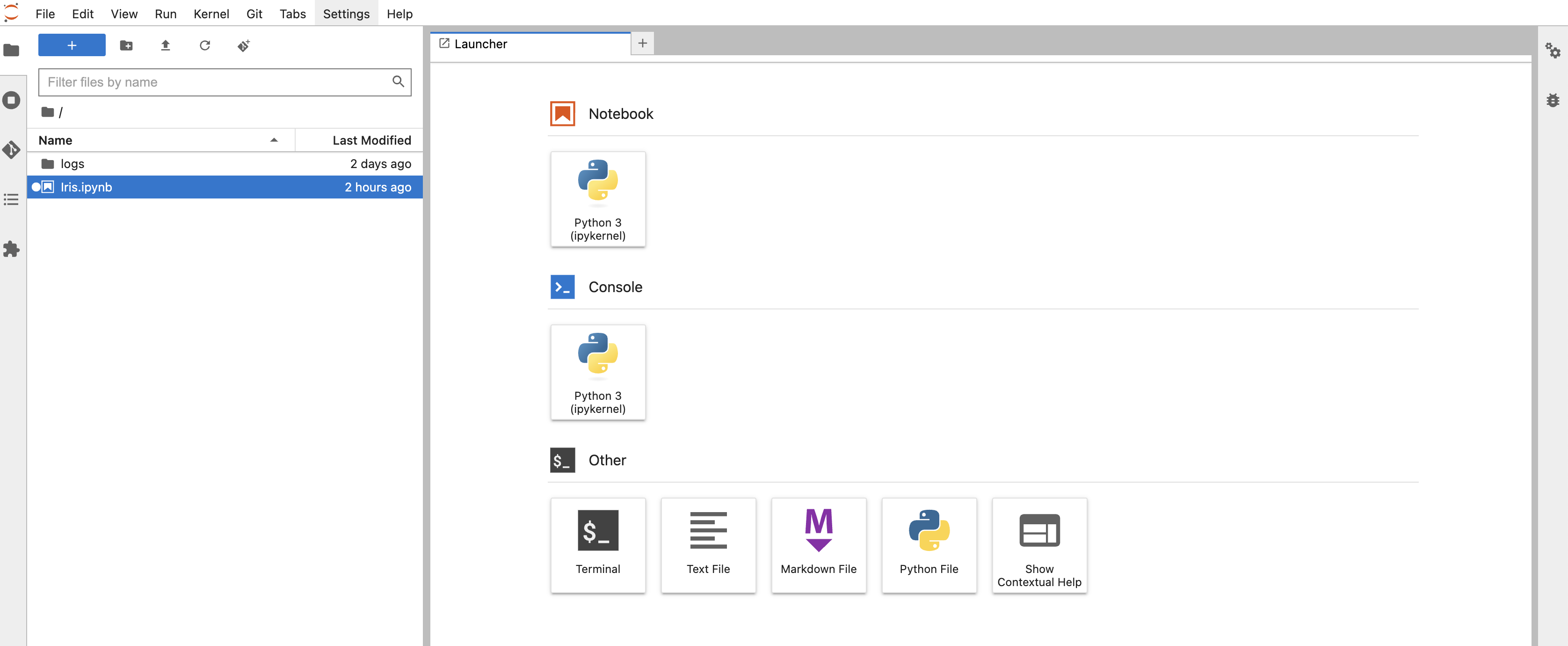Refresh the file browser list
This screenshot has height=646, width=1568.
204,46
